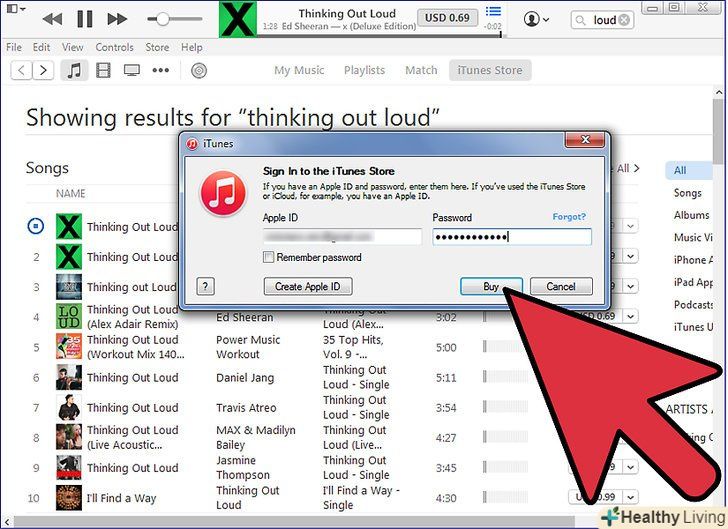Select the Podcasts filter in sidebar

pos(693,305)
